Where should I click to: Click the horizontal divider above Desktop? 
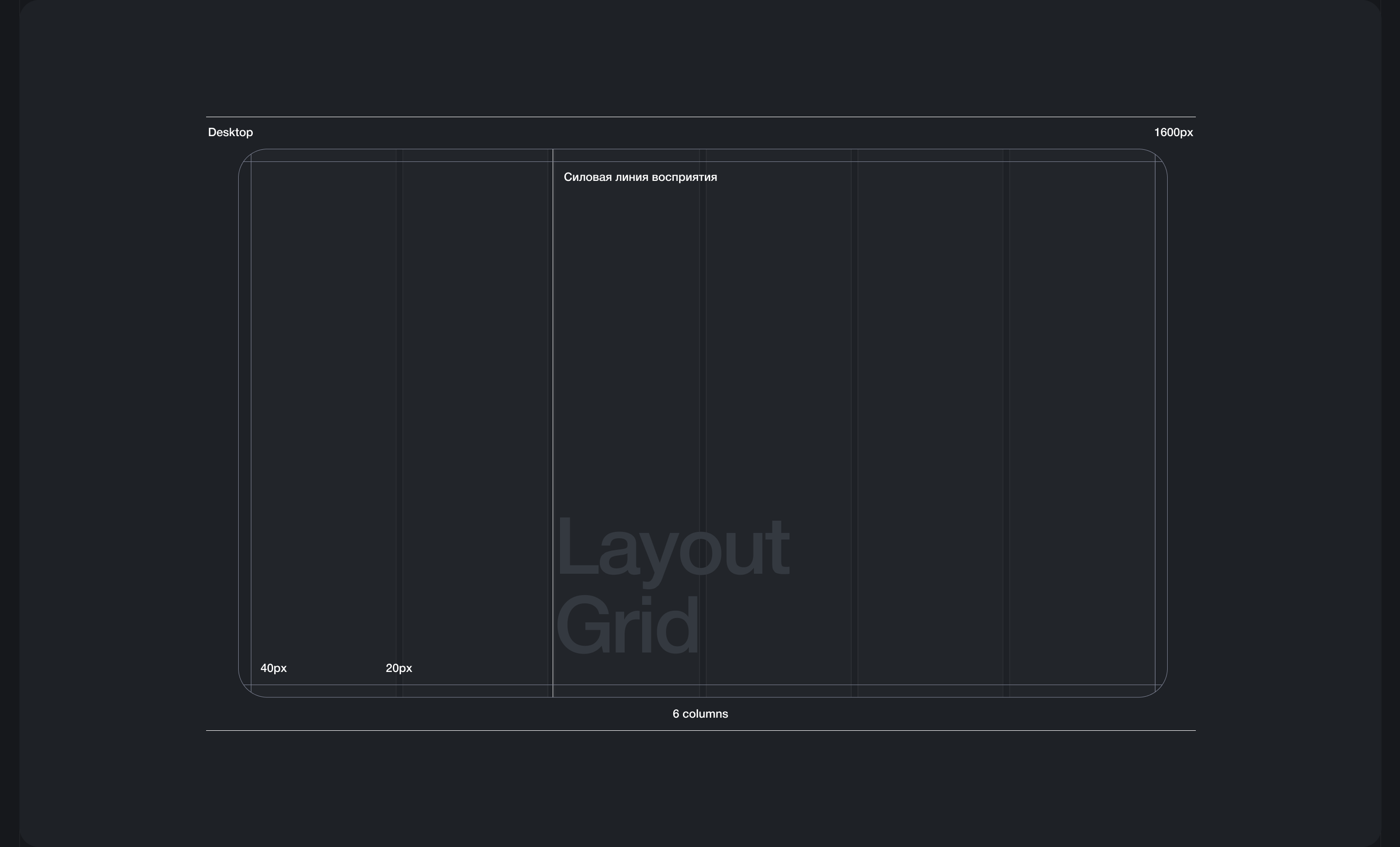pyautogui.click(x=700, y=117)
